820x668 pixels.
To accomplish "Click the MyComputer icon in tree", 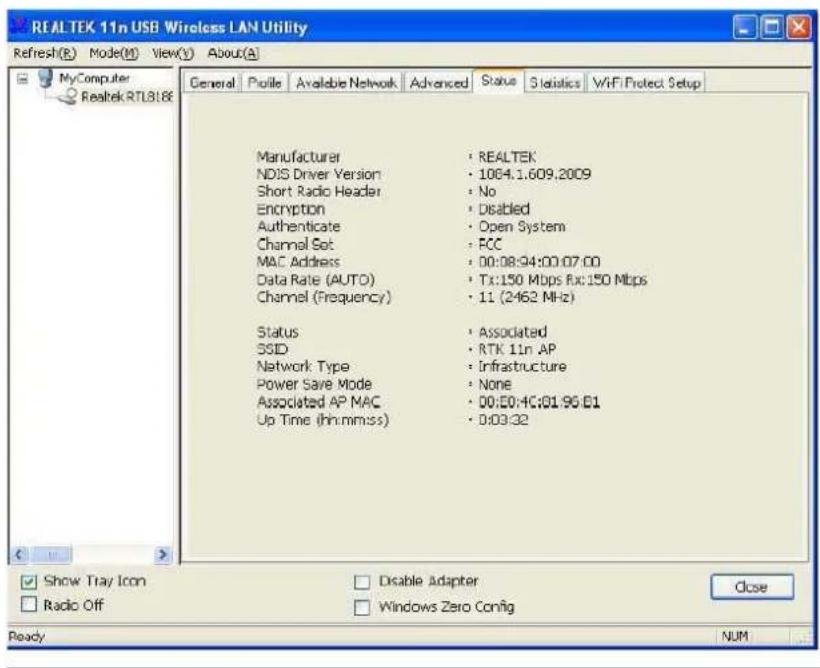I will (46, 78).
